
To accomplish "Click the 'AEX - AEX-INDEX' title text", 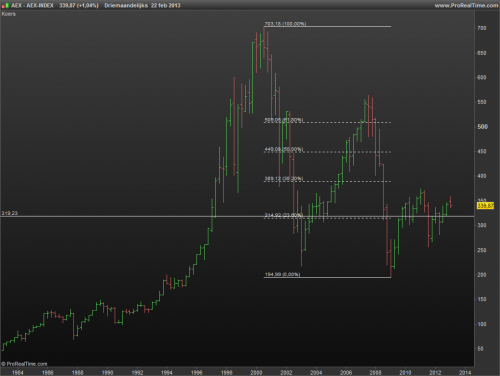I will coord(32,5).
